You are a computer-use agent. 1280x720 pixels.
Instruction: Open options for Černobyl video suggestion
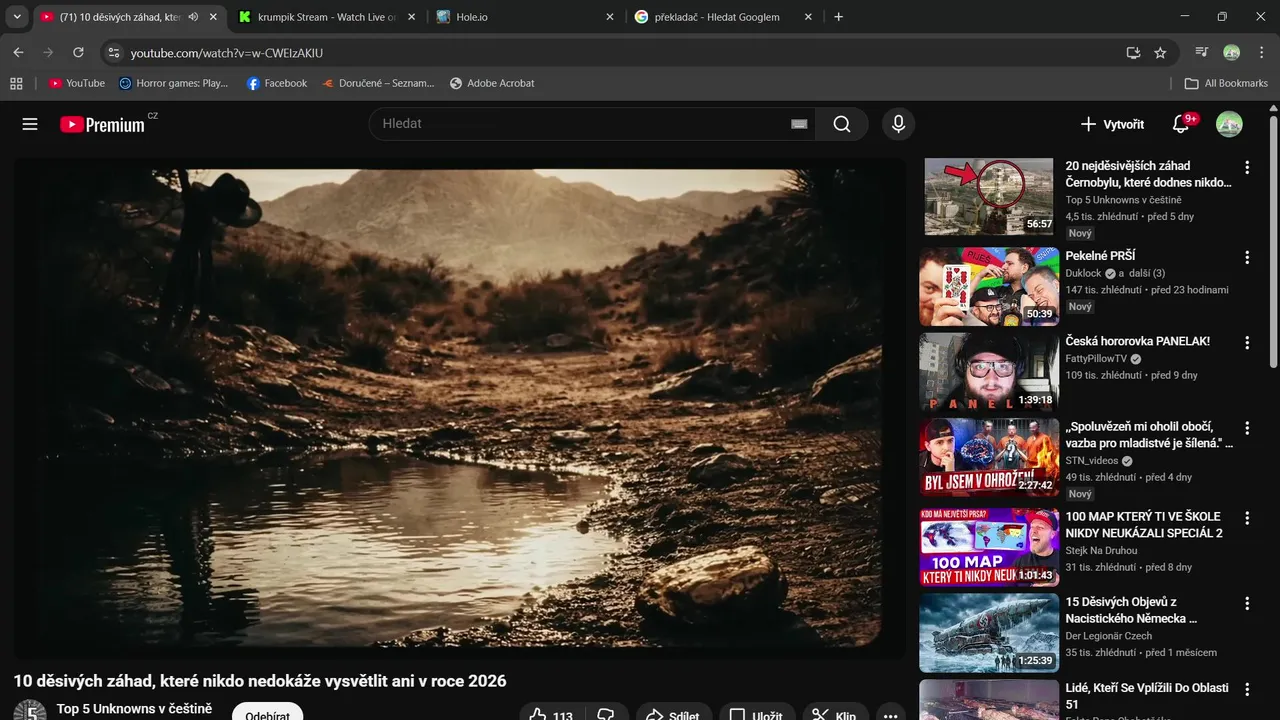point(1246,167)
